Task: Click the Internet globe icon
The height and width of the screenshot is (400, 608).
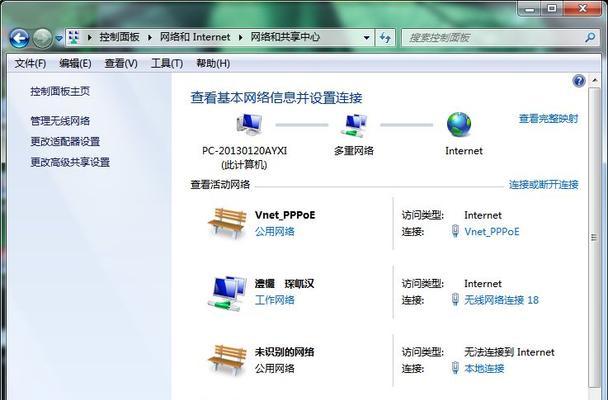Action: pyautogui.click(x=459, y=124)
